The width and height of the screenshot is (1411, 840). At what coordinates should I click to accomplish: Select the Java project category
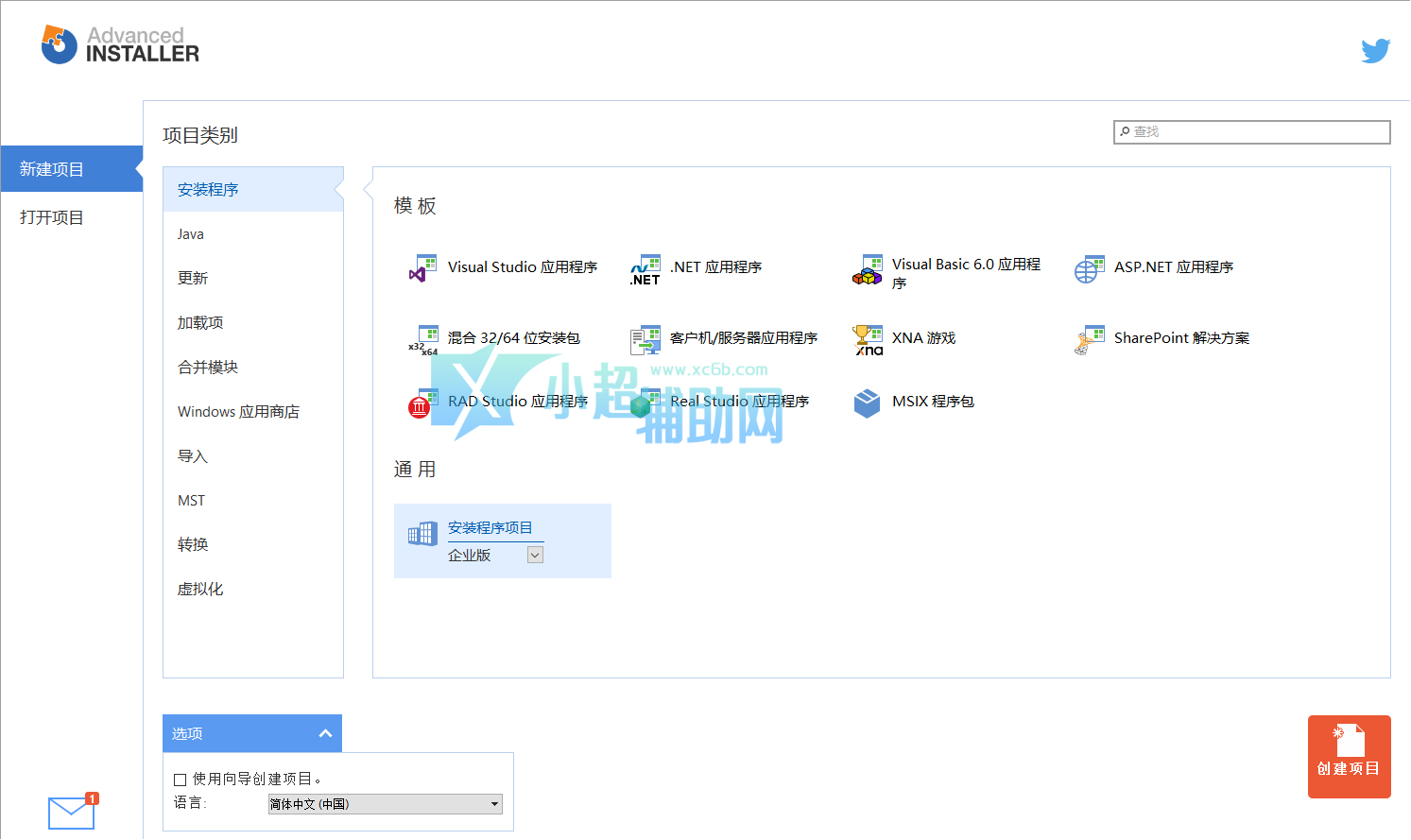(190, 233)
